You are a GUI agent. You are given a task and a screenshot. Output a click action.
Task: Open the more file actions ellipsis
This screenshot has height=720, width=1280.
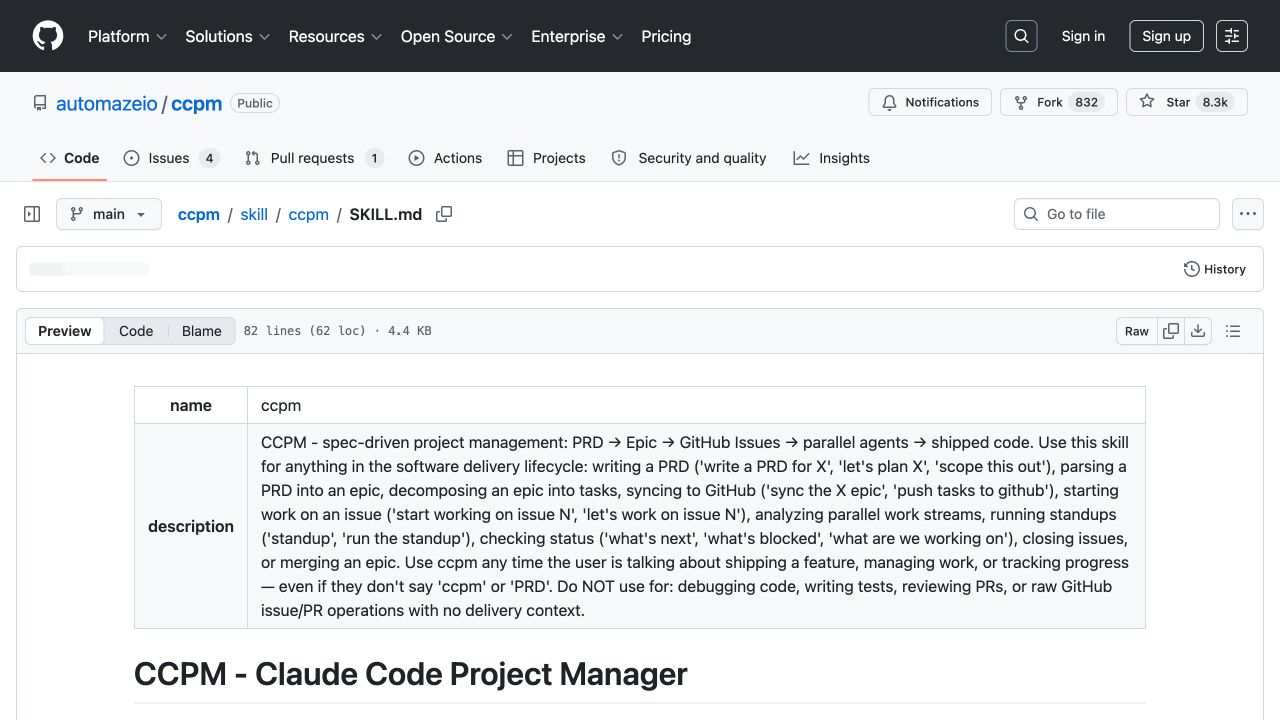(x=1247, y=214)
